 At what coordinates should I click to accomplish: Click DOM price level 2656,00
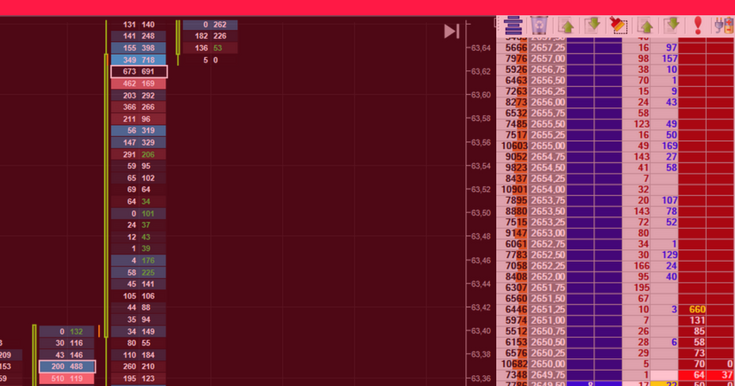pos(548,102)
